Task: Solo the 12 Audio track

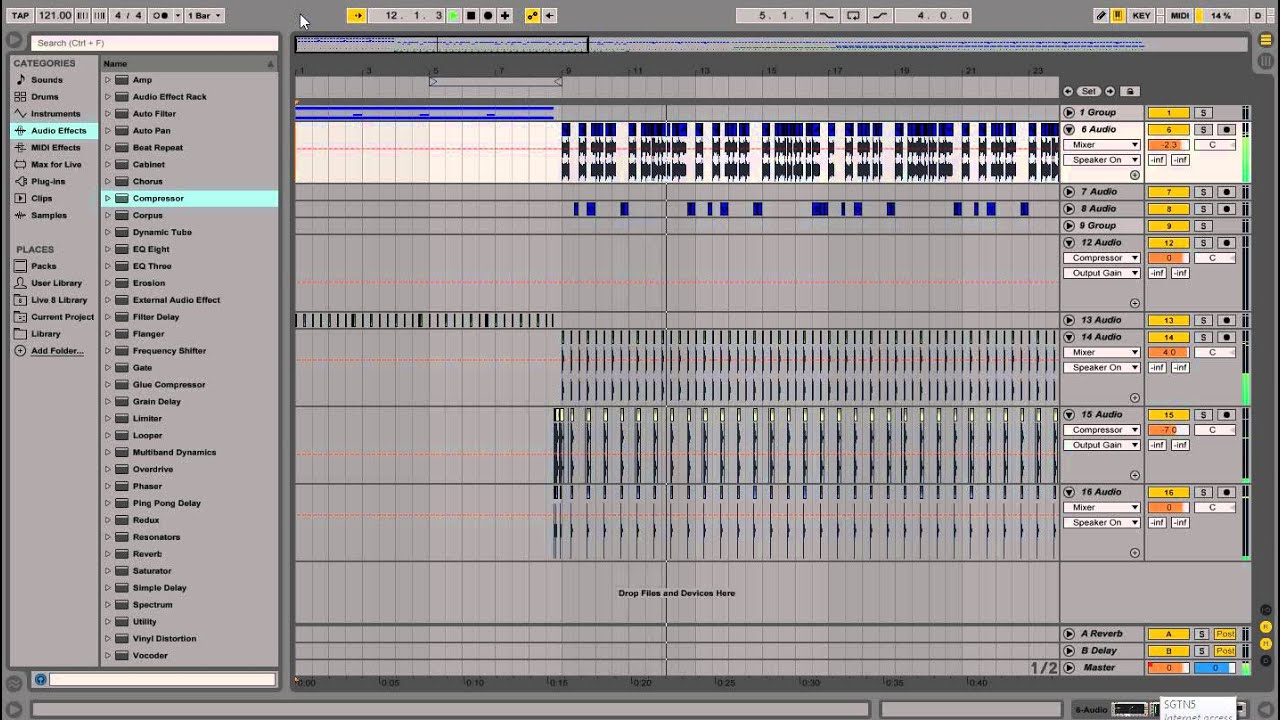Action: 1203,243
